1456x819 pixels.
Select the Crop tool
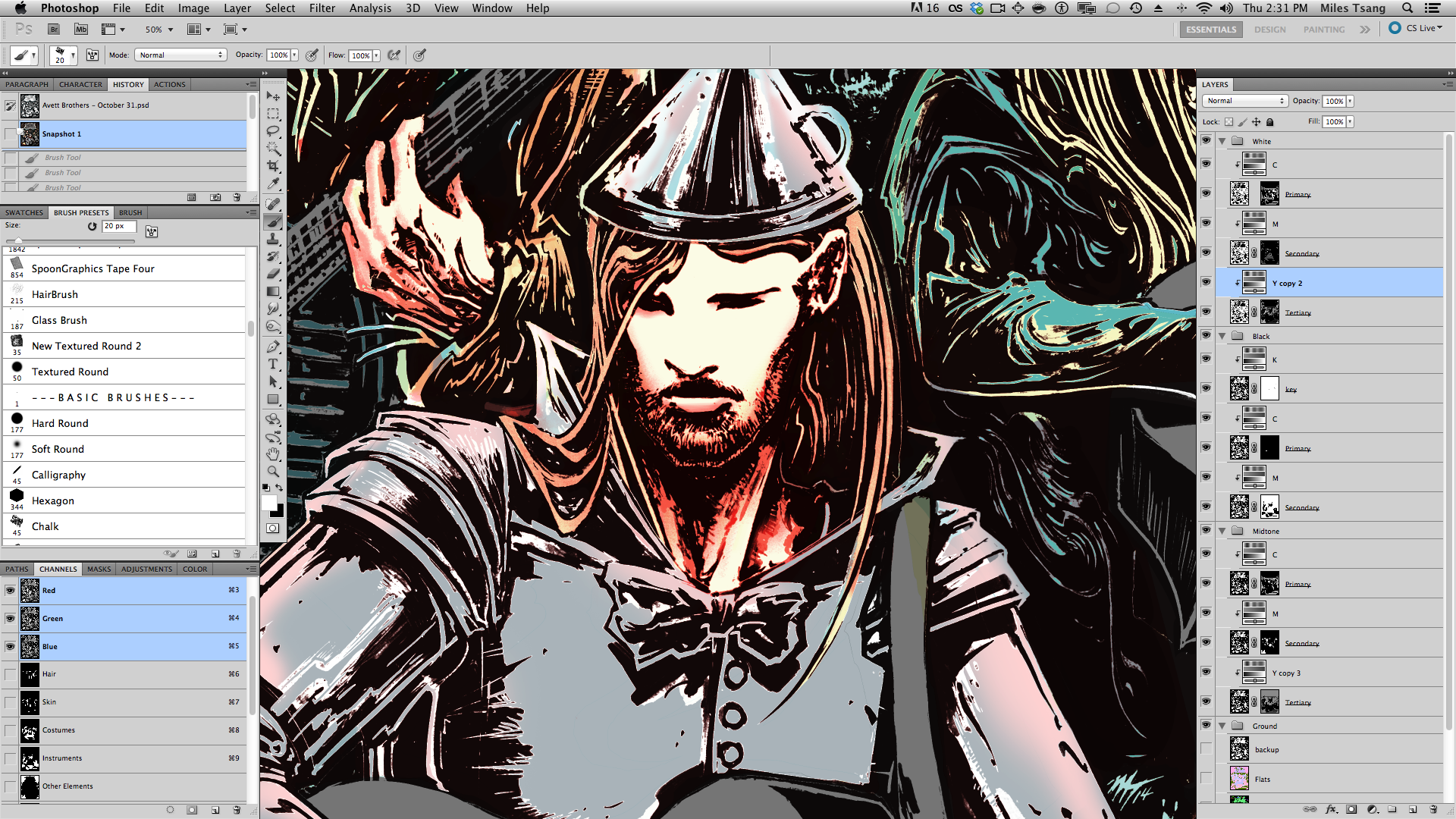pyautogui.click(x=273, y=166)
